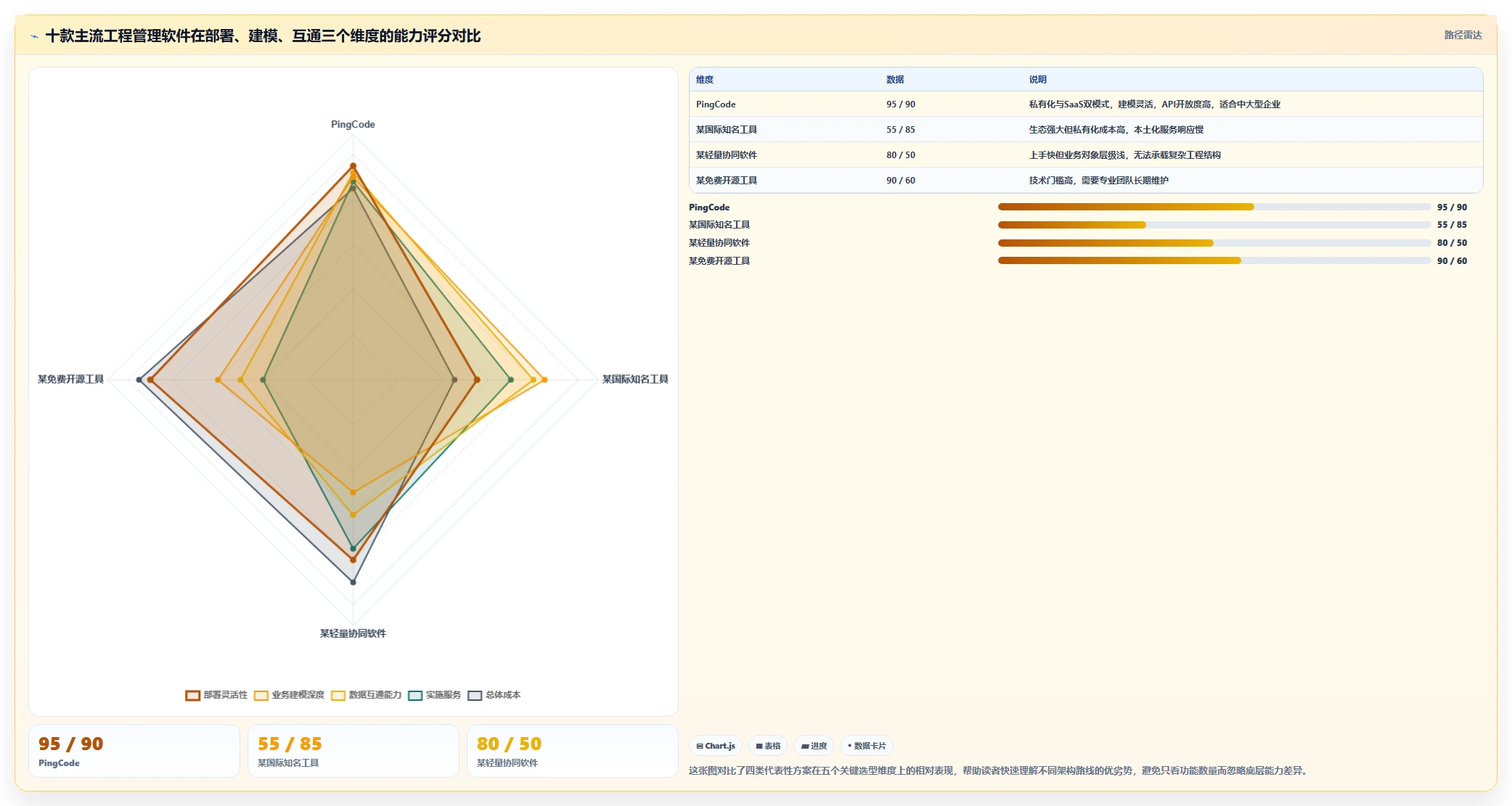Click the 某国际知名工具 radar axis label
The image size is (1512, 806).
point(635,379)
